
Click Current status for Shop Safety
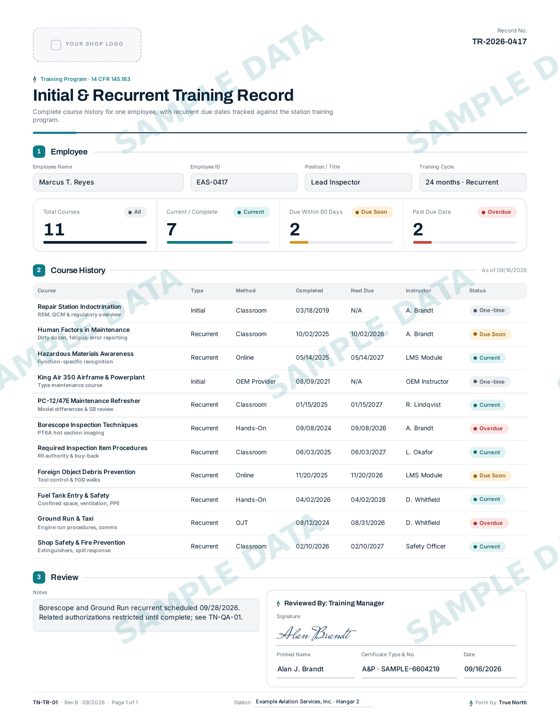coord(487,547)
